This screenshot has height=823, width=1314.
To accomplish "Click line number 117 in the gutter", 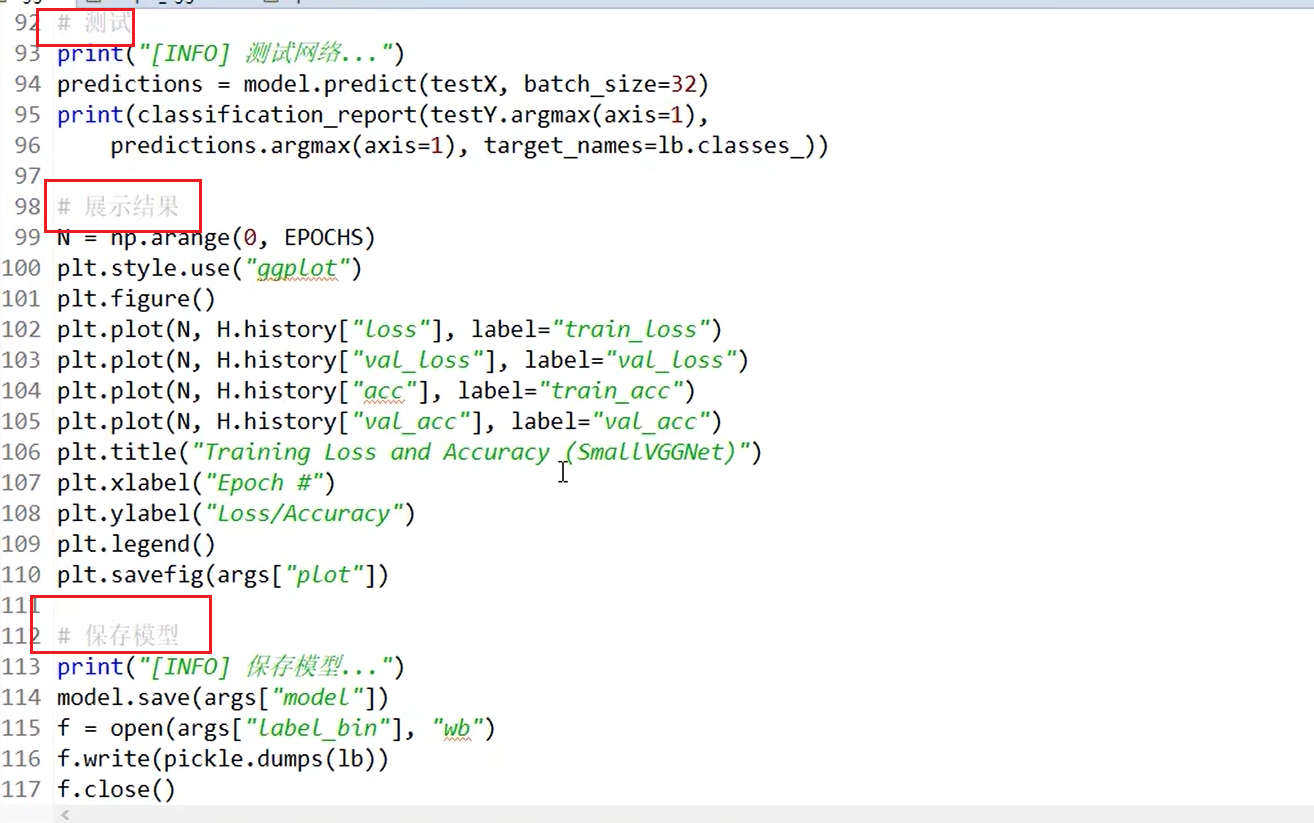I will point(21,789).
